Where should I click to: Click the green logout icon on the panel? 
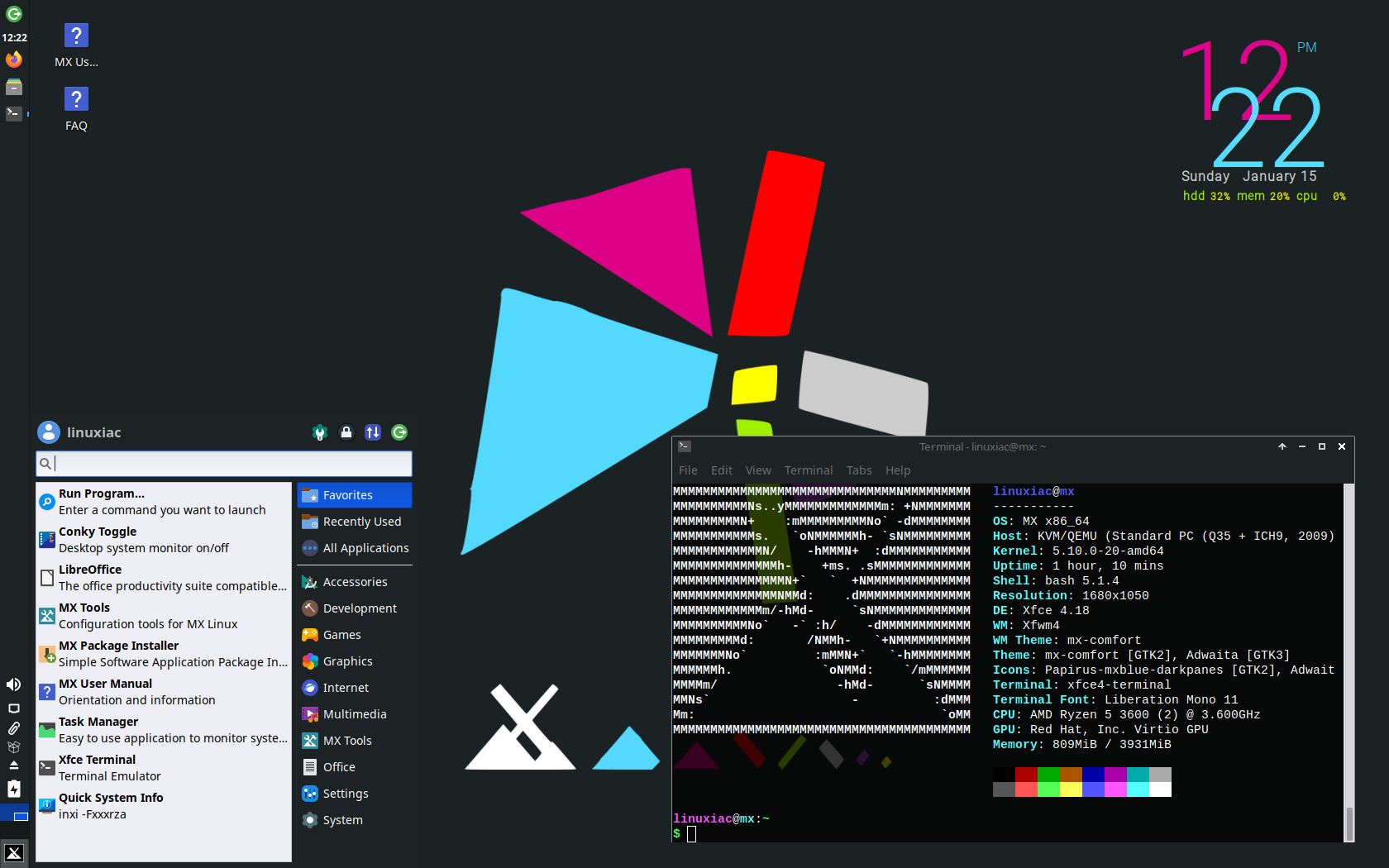point(14,14)
